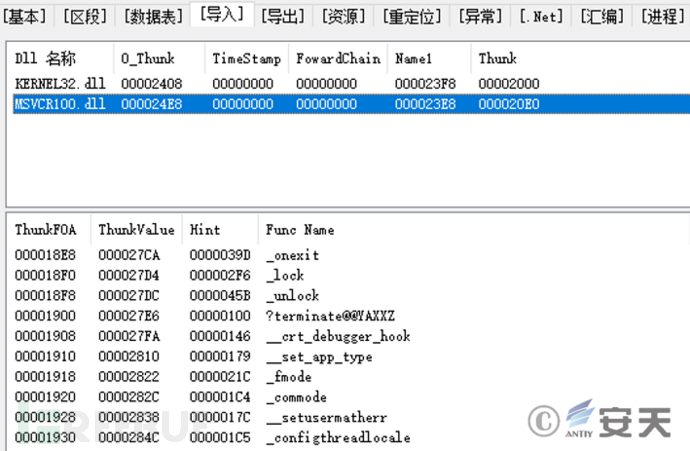Viewport: 690px width, 451px height.
Task: Open the [数据表] tab
Action: tap(153, 17)
